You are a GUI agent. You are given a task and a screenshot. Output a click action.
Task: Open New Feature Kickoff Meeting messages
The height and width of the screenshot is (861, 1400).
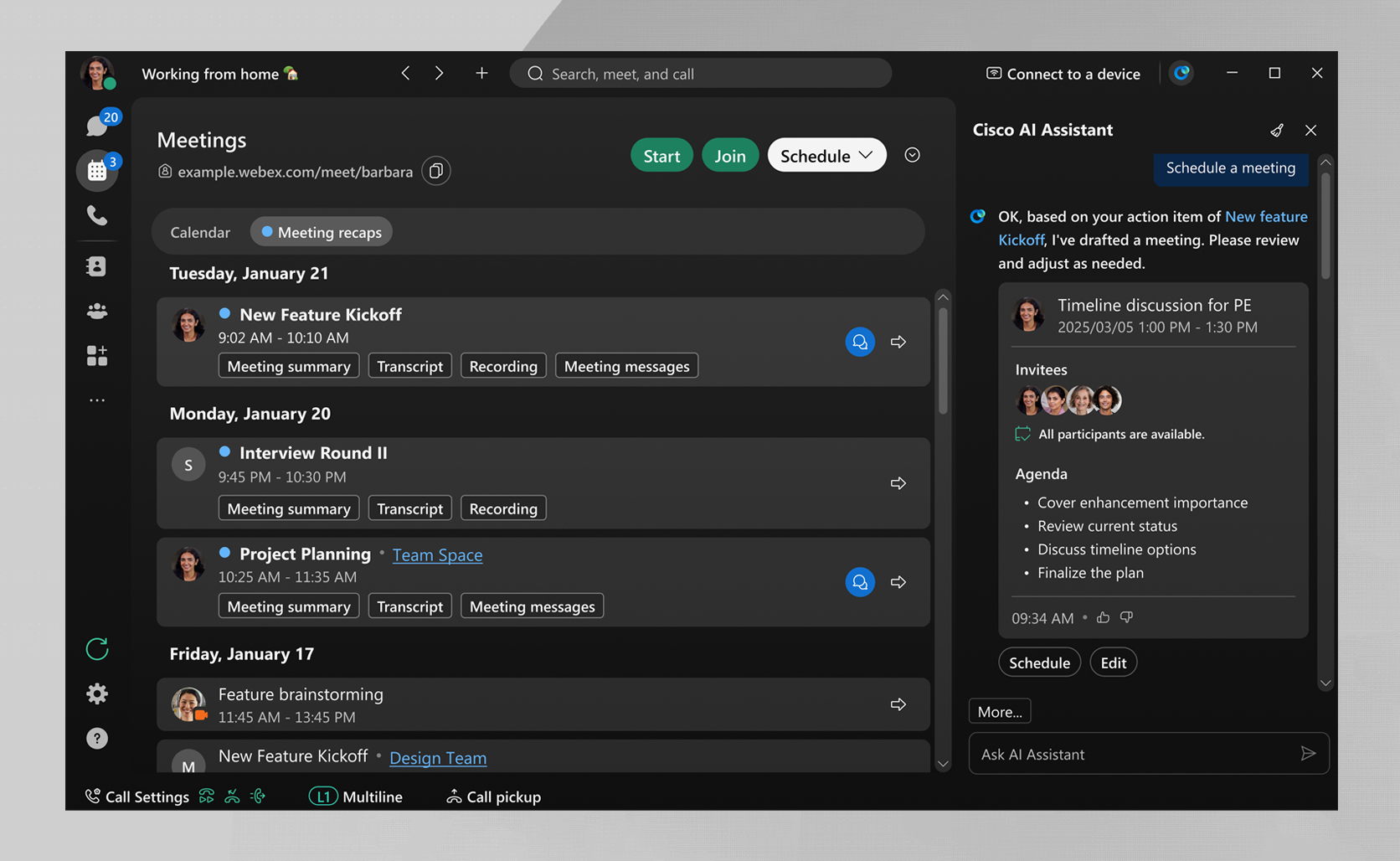click(x=627, y=366)
